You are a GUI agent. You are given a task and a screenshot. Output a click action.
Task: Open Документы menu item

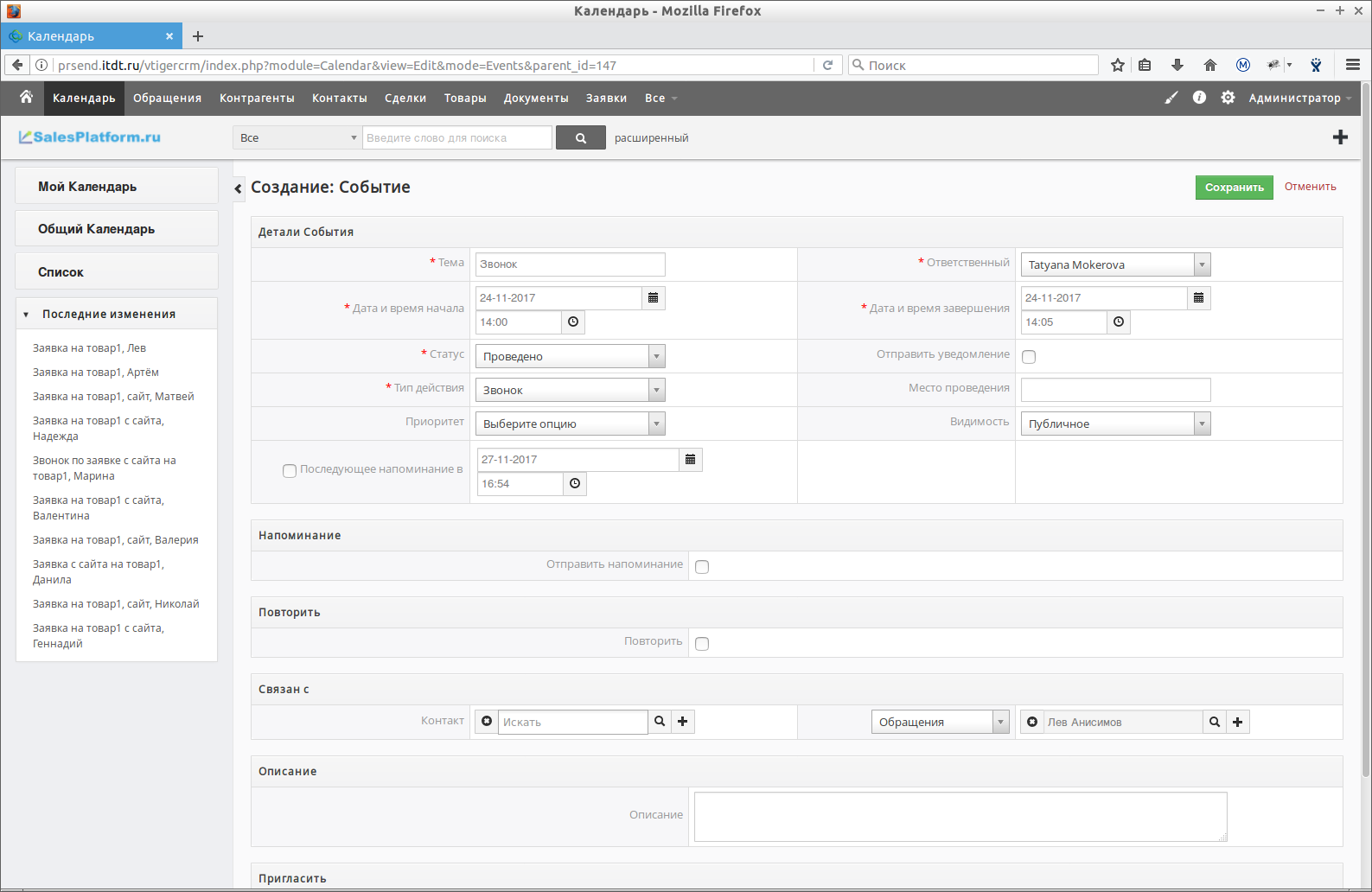coord(536,98)
